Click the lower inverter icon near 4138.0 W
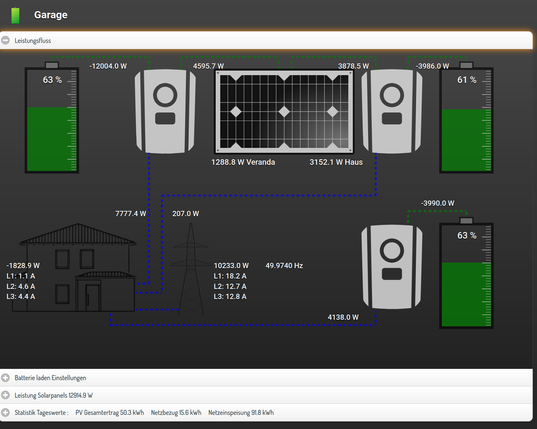The image size is (537, 429). pos(392,267)
